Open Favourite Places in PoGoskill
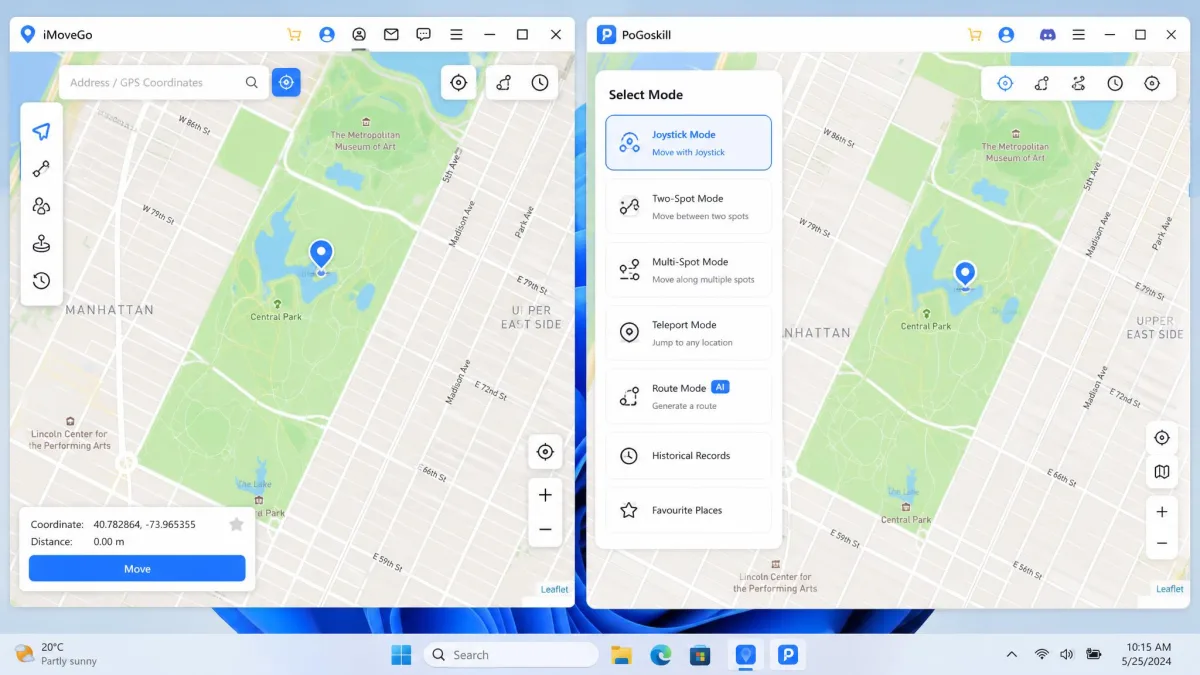This screenshot has width=1200, height=675. 688,510
